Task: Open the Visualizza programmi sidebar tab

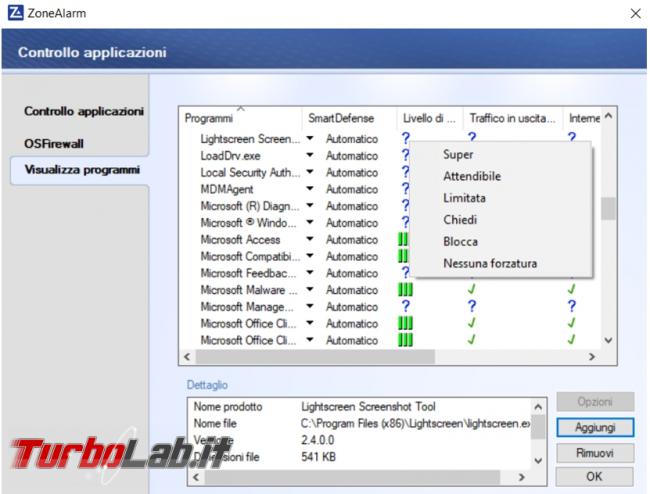Action: [82, 170]
